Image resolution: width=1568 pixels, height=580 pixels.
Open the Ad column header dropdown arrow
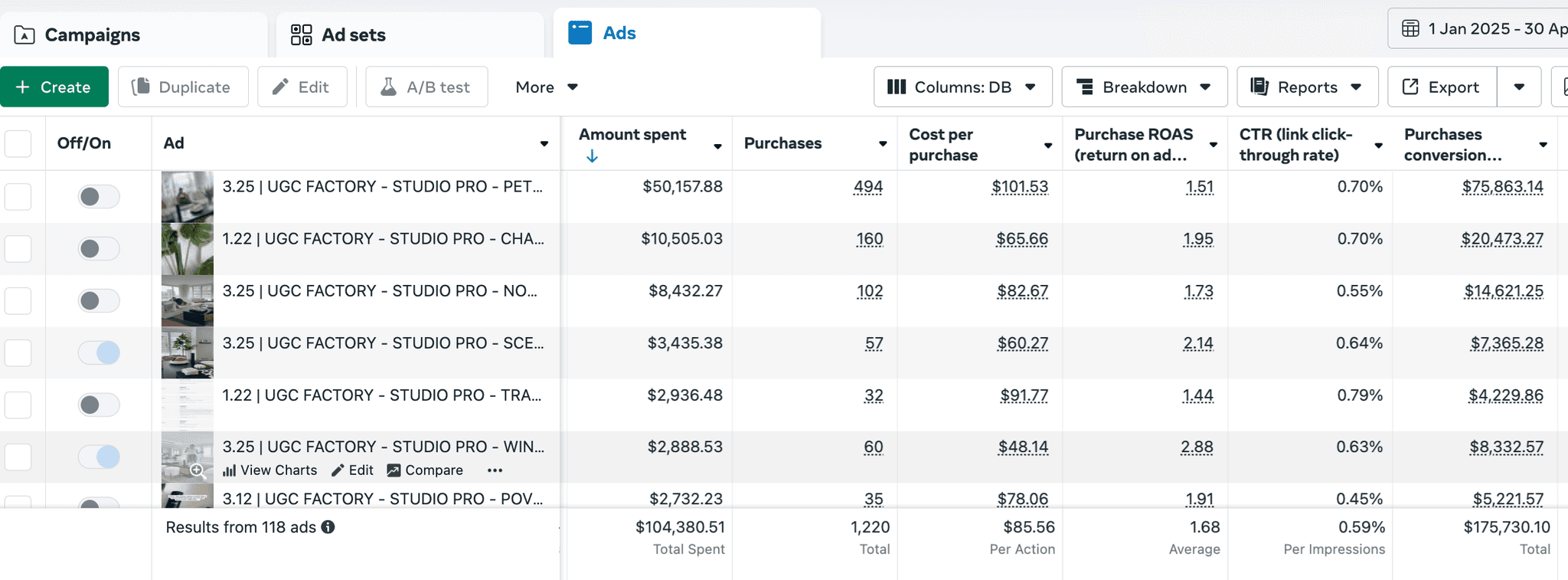tap(544, 144)
